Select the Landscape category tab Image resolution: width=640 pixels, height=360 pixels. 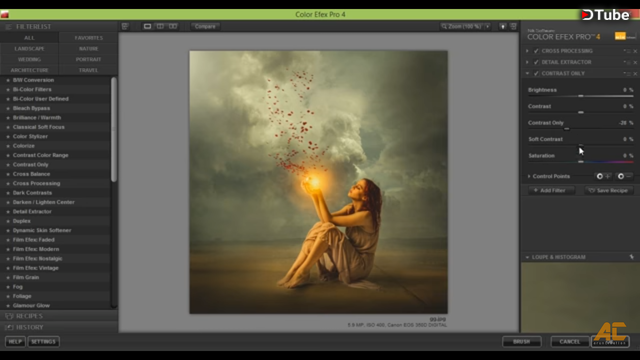coord(29,49)
